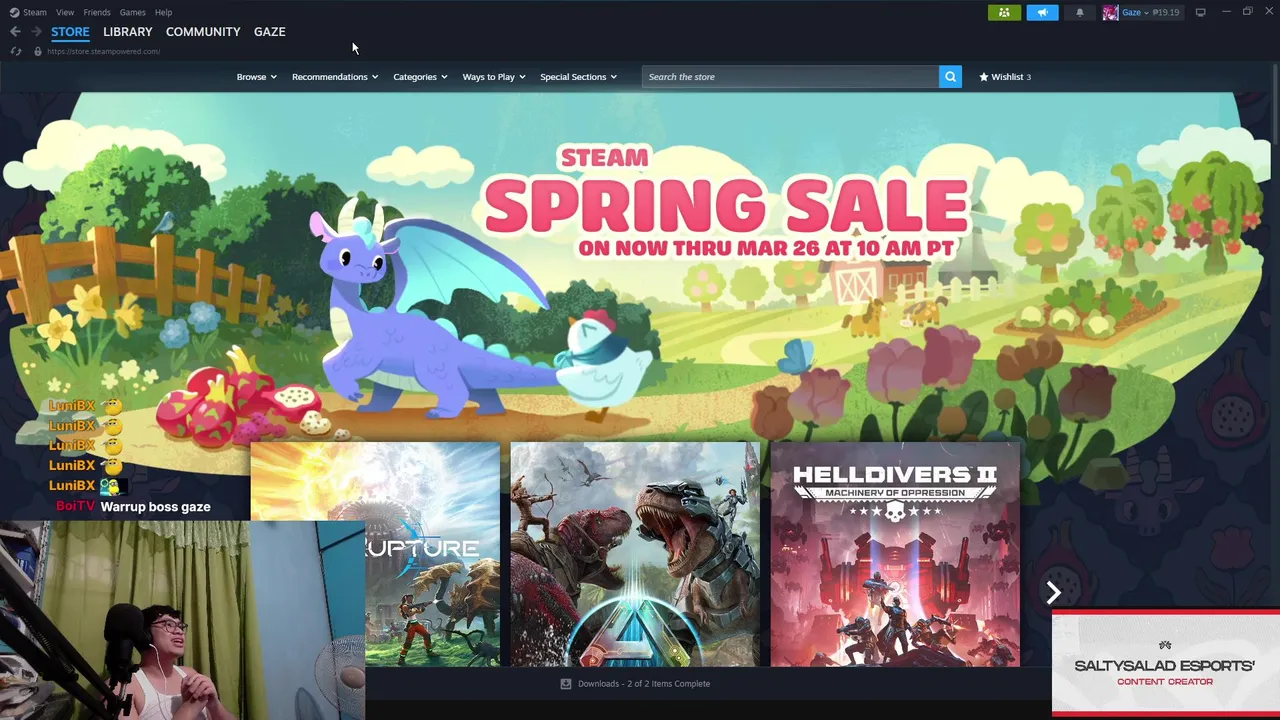
Task: Expand the Ways to Play dropdown
Action: click(494, 77)
